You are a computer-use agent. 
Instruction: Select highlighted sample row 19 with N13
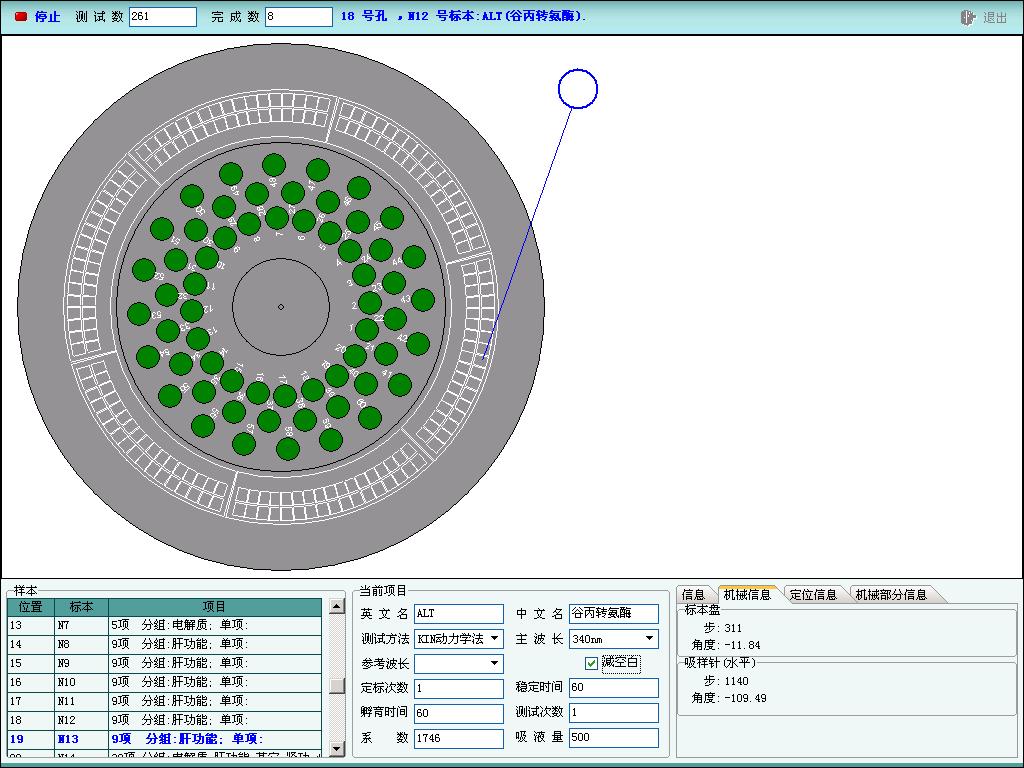[165, 739]
